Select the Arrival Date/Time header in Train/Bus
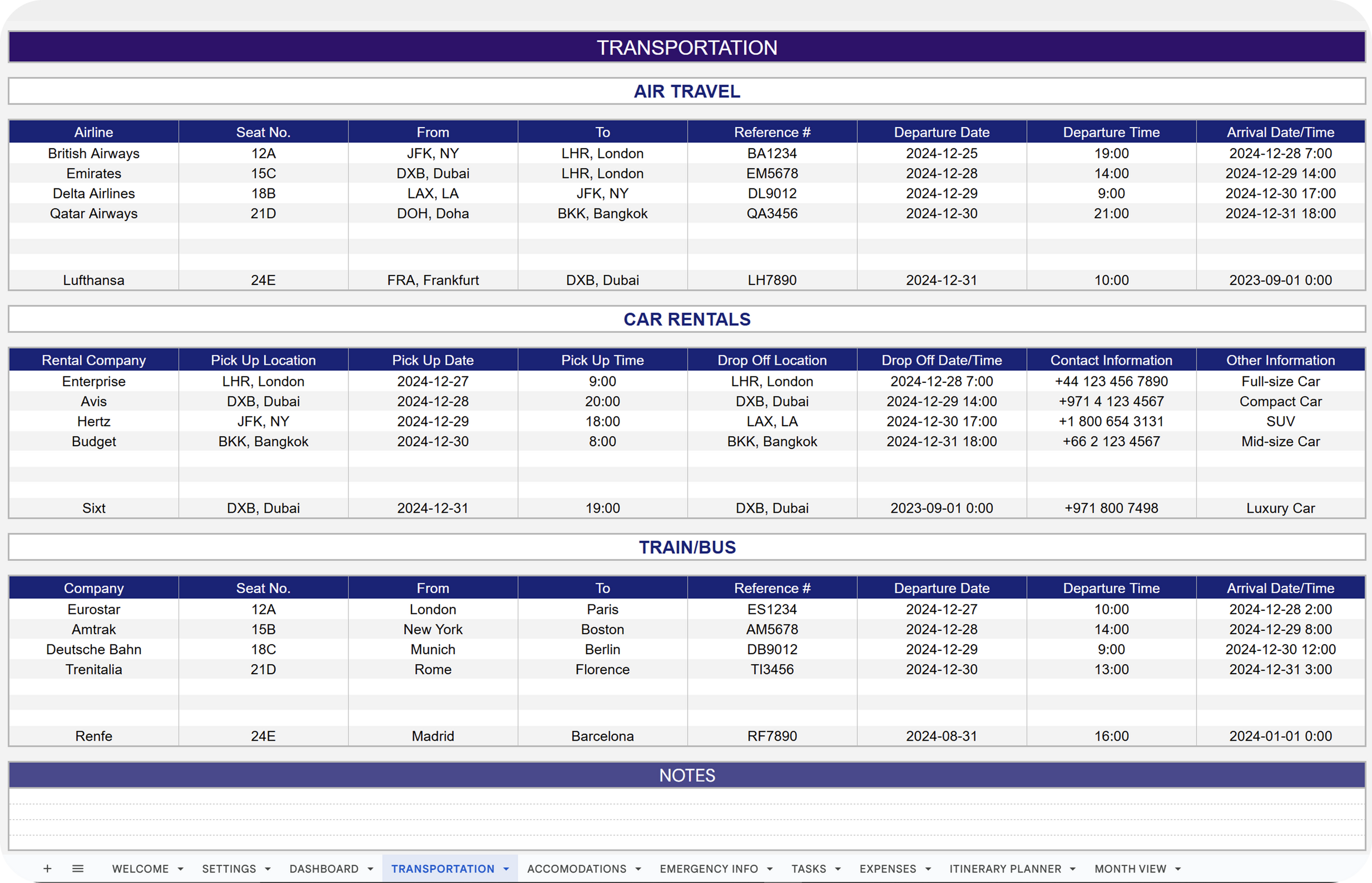Viewport: 1372px width, 883px height. [1280, 588]
